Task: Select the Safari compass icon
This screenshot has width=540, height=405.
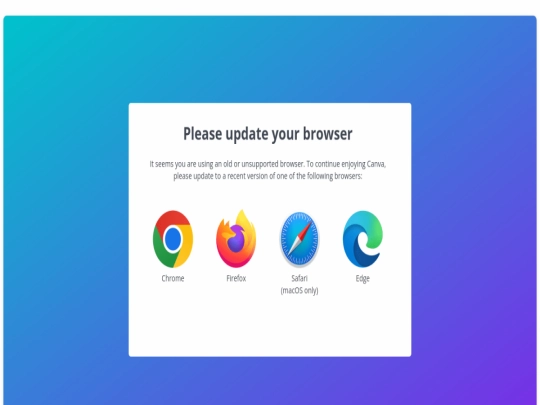Action: coord(299,239)
